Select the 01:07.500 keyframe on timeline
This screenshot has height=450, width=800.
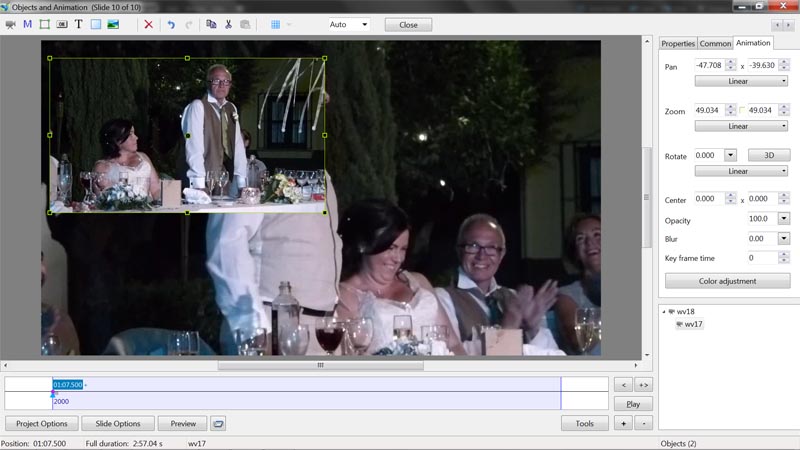click(68, 384)
